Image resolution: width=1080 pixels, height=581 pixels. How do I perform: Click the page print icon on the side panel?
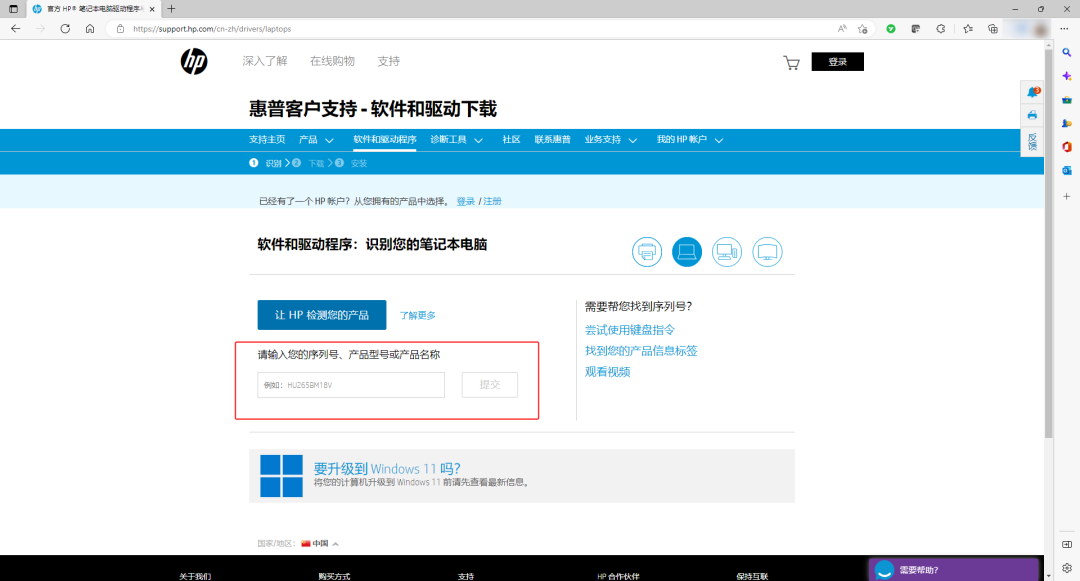pos(1032,115)
